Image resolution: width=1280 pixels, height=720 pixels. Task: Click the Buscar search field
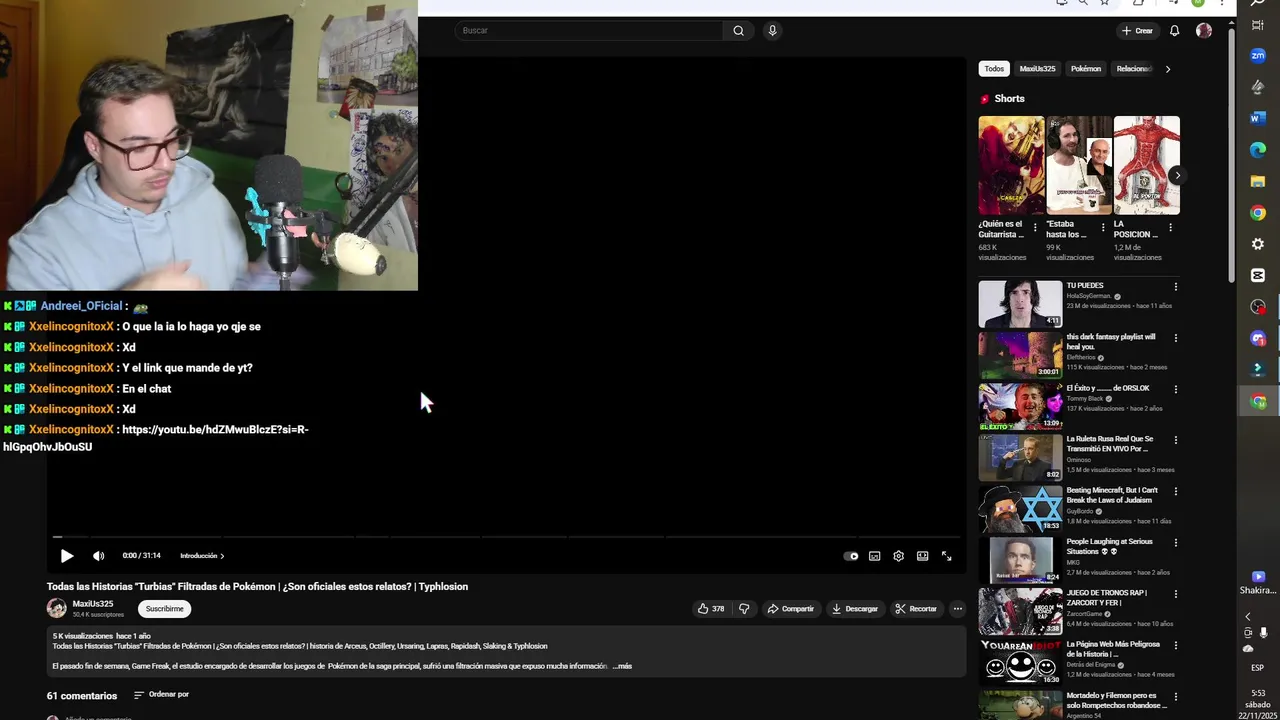(x=590, y=30)
